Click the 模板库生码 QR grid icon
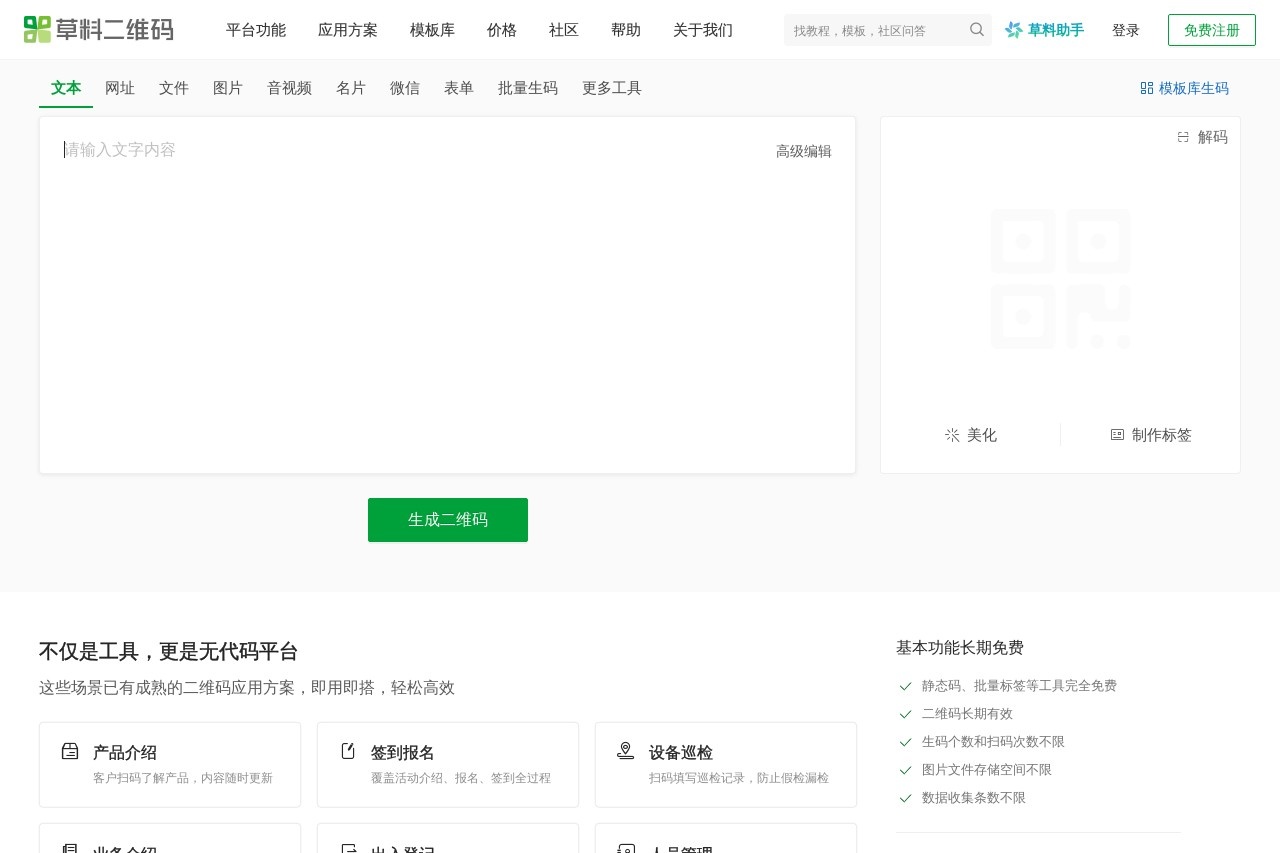This screenshot has width=1280, height=853. click(1146, 88)
